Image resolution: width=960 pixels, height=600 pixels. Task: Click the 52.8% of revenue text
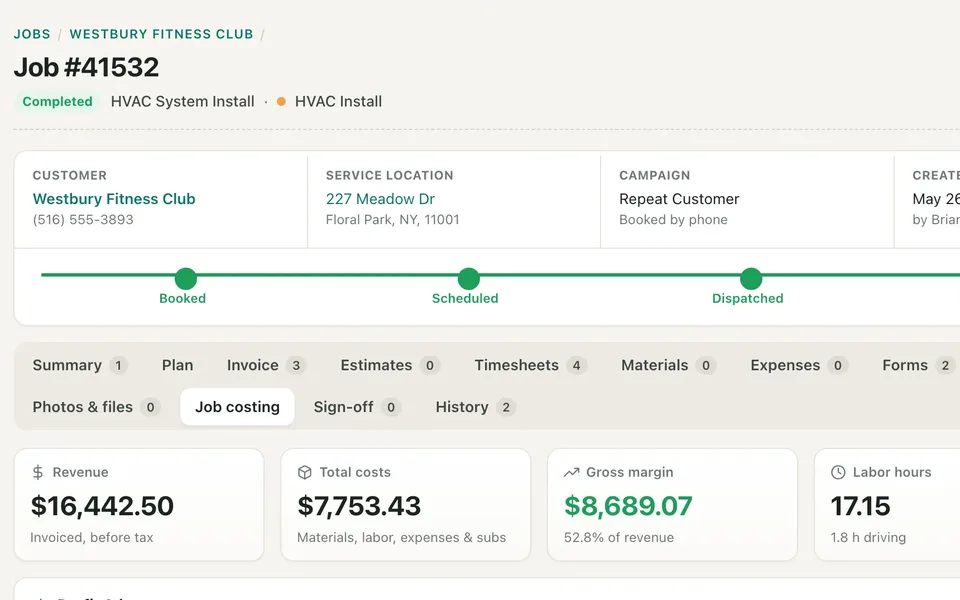[x=619, y=538]
